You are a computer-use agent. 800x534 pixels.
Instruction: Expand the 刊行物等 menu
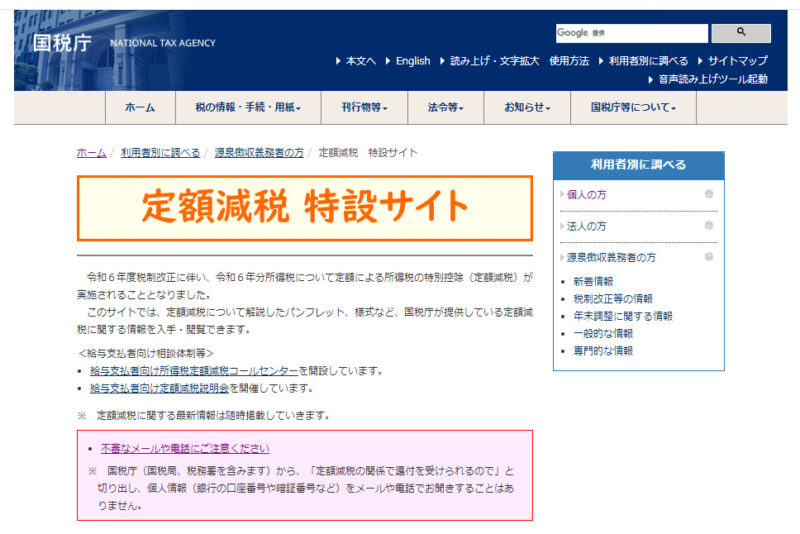tap(364, 108)
